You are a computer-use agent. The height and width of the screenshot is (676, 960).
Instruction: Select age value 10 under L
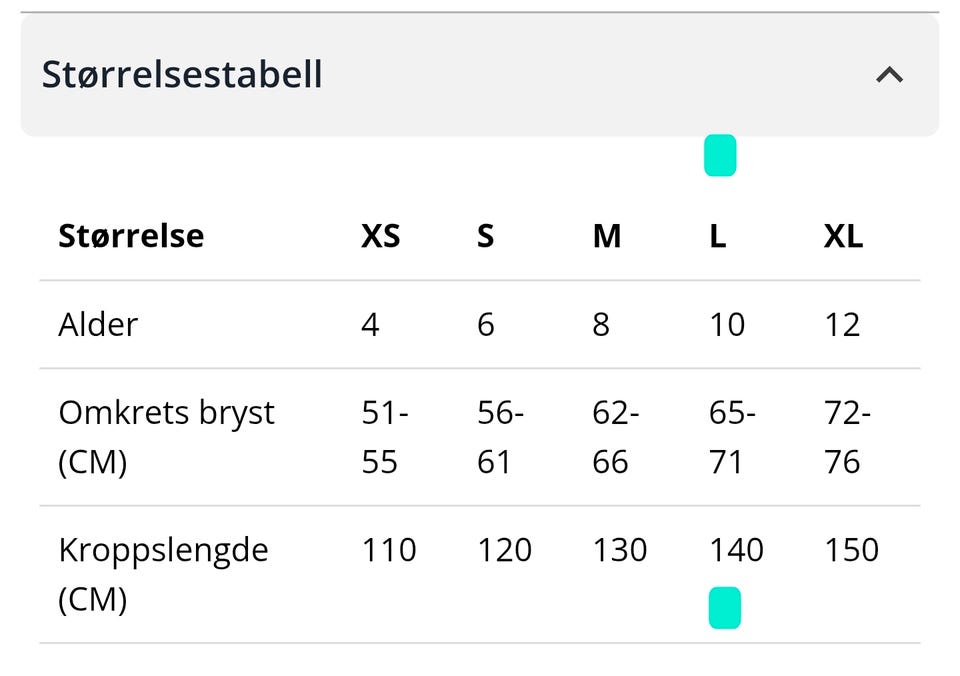[728, 324]
